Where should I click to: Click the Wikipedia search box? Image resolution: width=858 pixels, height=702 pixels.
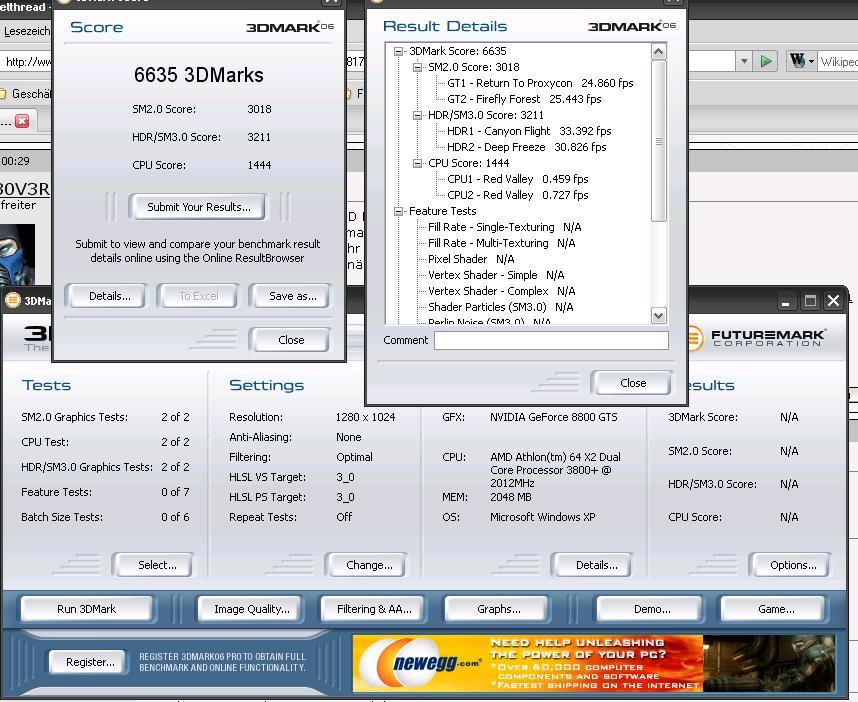coord(838,62)
